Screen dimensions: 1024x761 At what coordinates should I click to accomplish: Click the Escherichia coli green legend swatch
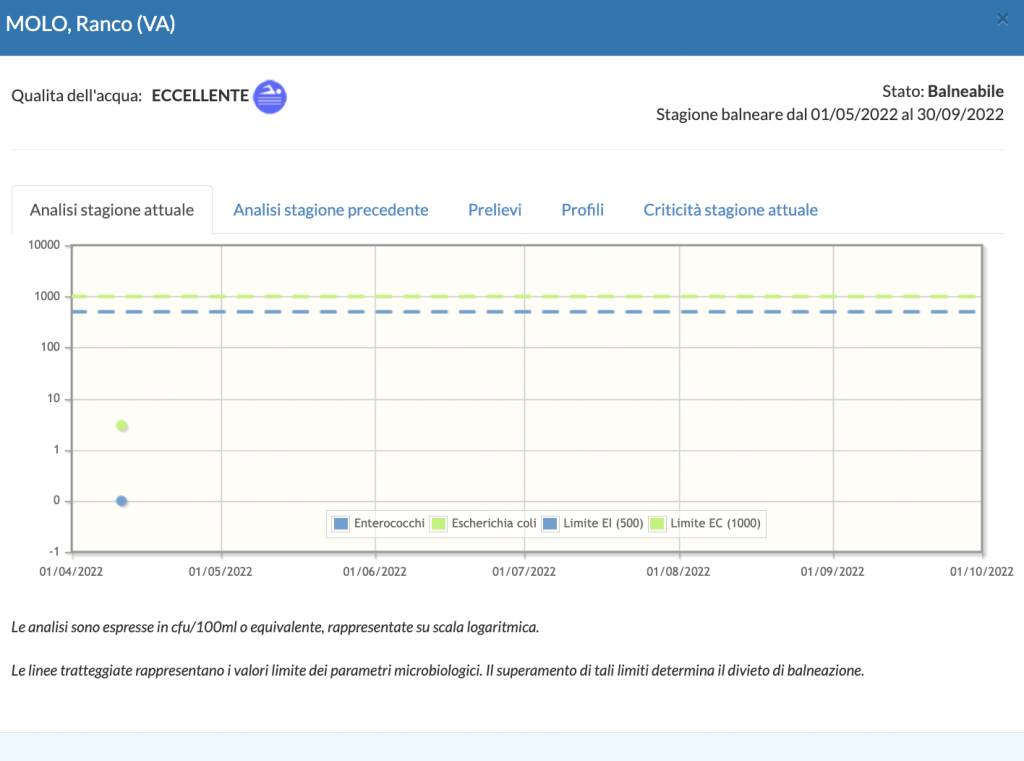438,523
